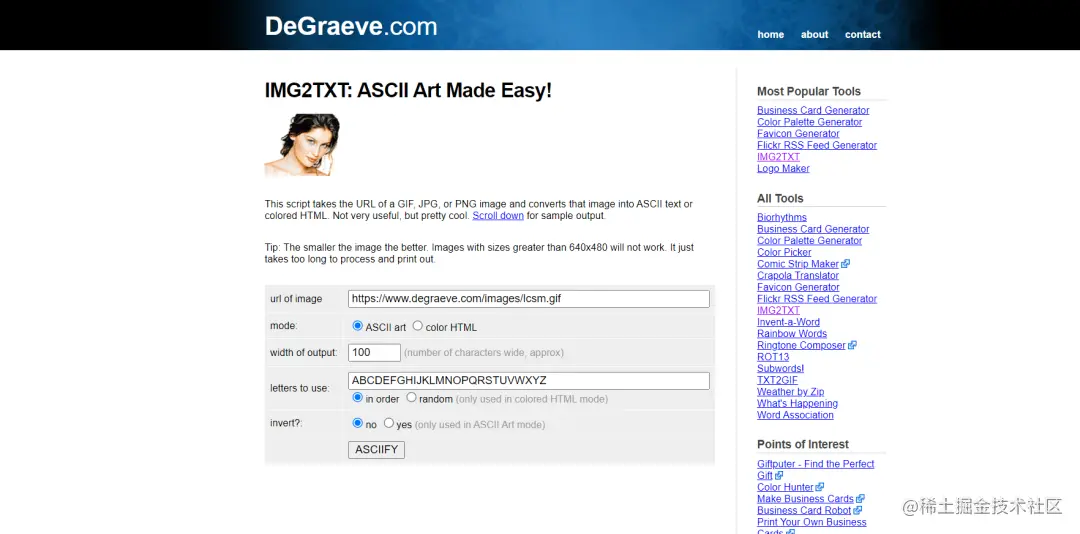This screenshot has height=534, width=1080.
Task: Focus the url of image field
Action: [528, 299]
